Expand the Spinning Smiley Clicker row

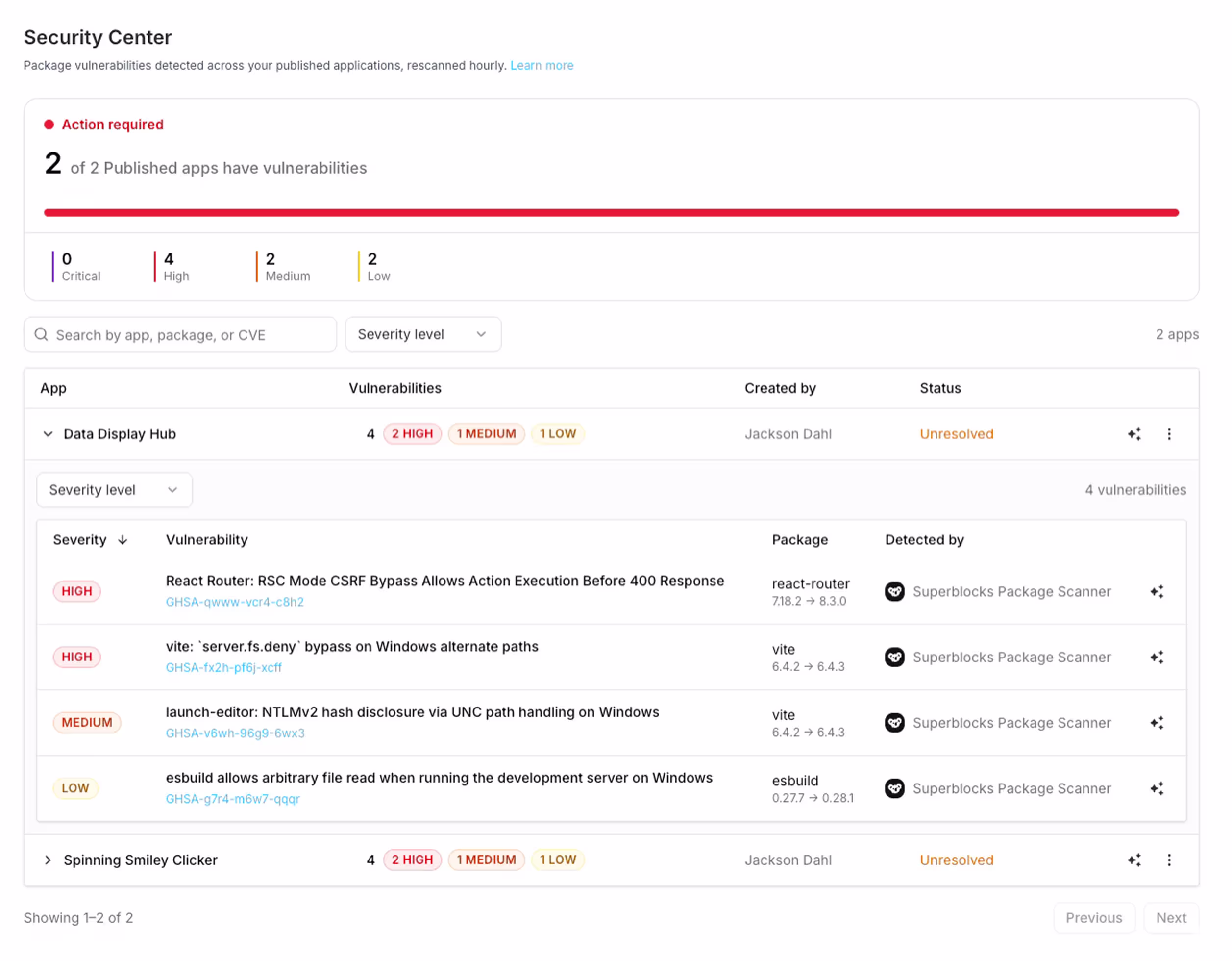pos(48,860)
